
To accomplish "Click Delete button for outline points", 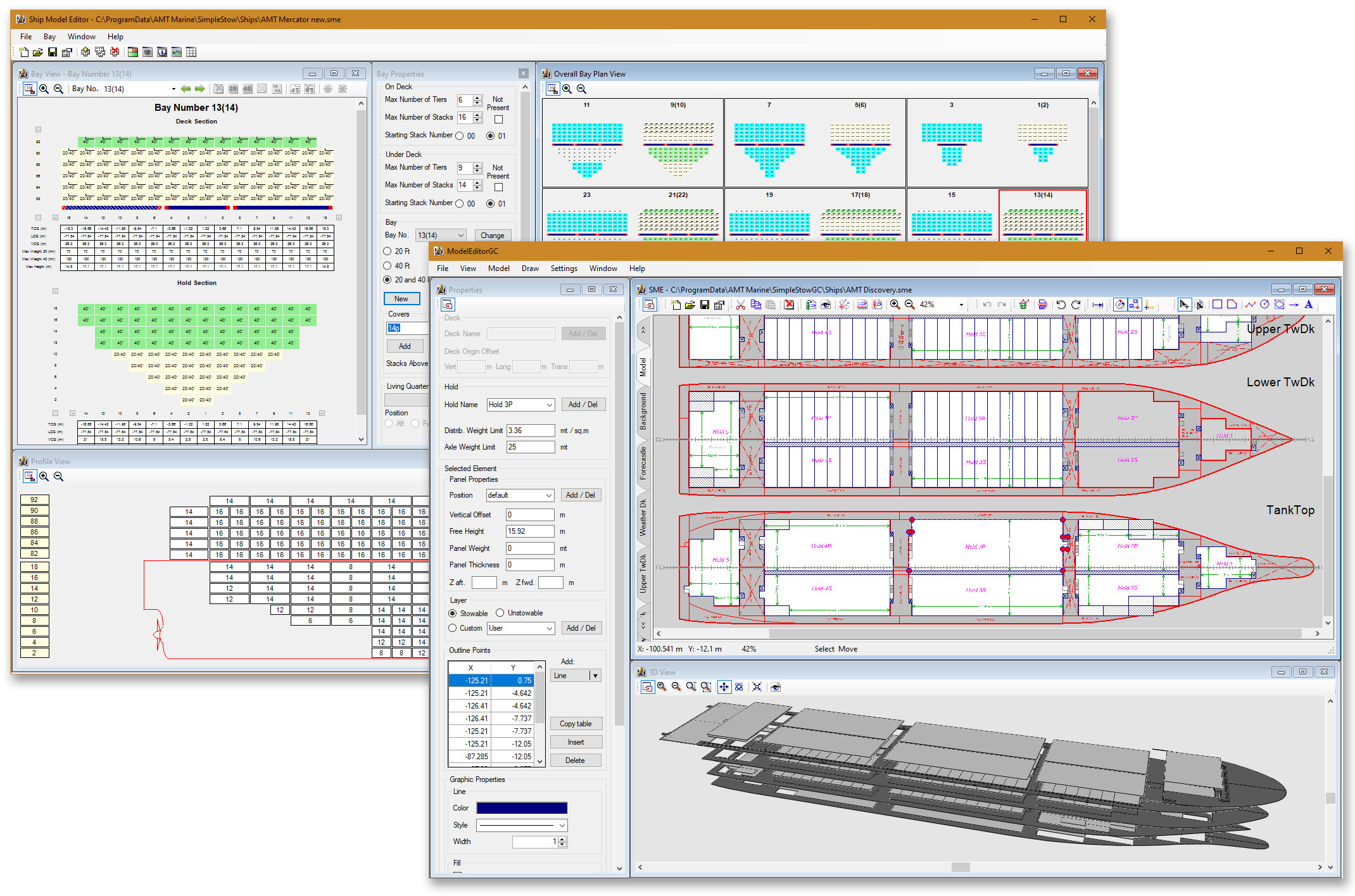I will pos(576,760).
